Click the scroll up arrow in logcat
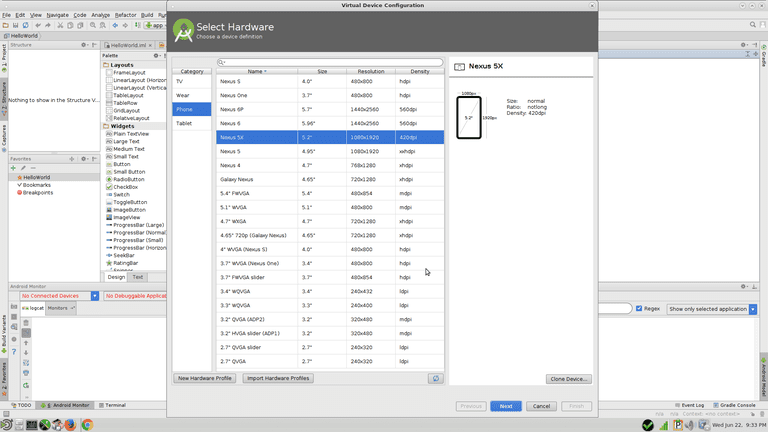This screenshot has height=432, width=768. pos(26,343)
